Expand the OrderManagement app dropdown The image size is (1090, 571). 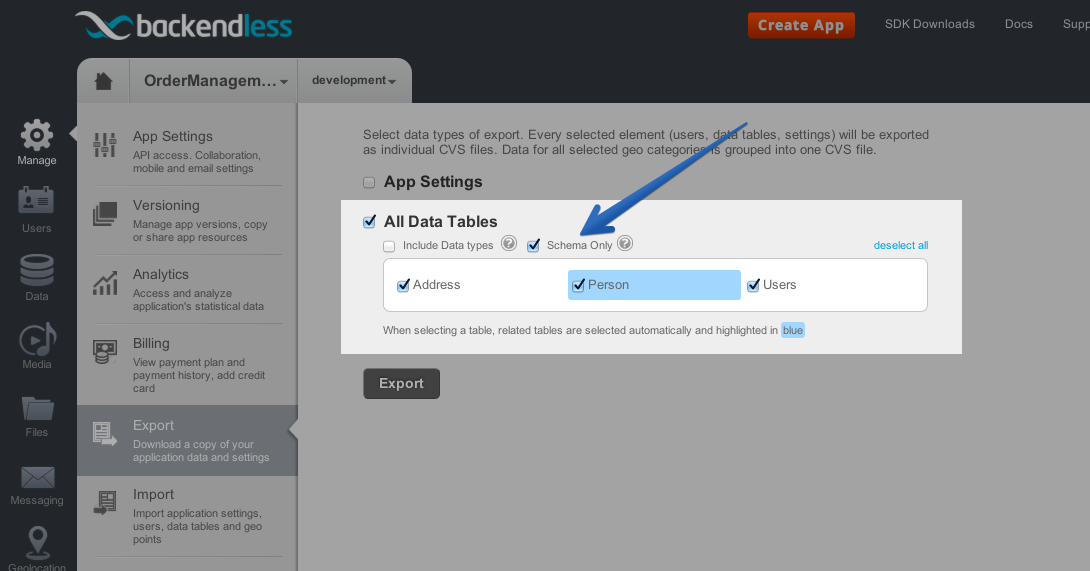click(x=215, y=81)
